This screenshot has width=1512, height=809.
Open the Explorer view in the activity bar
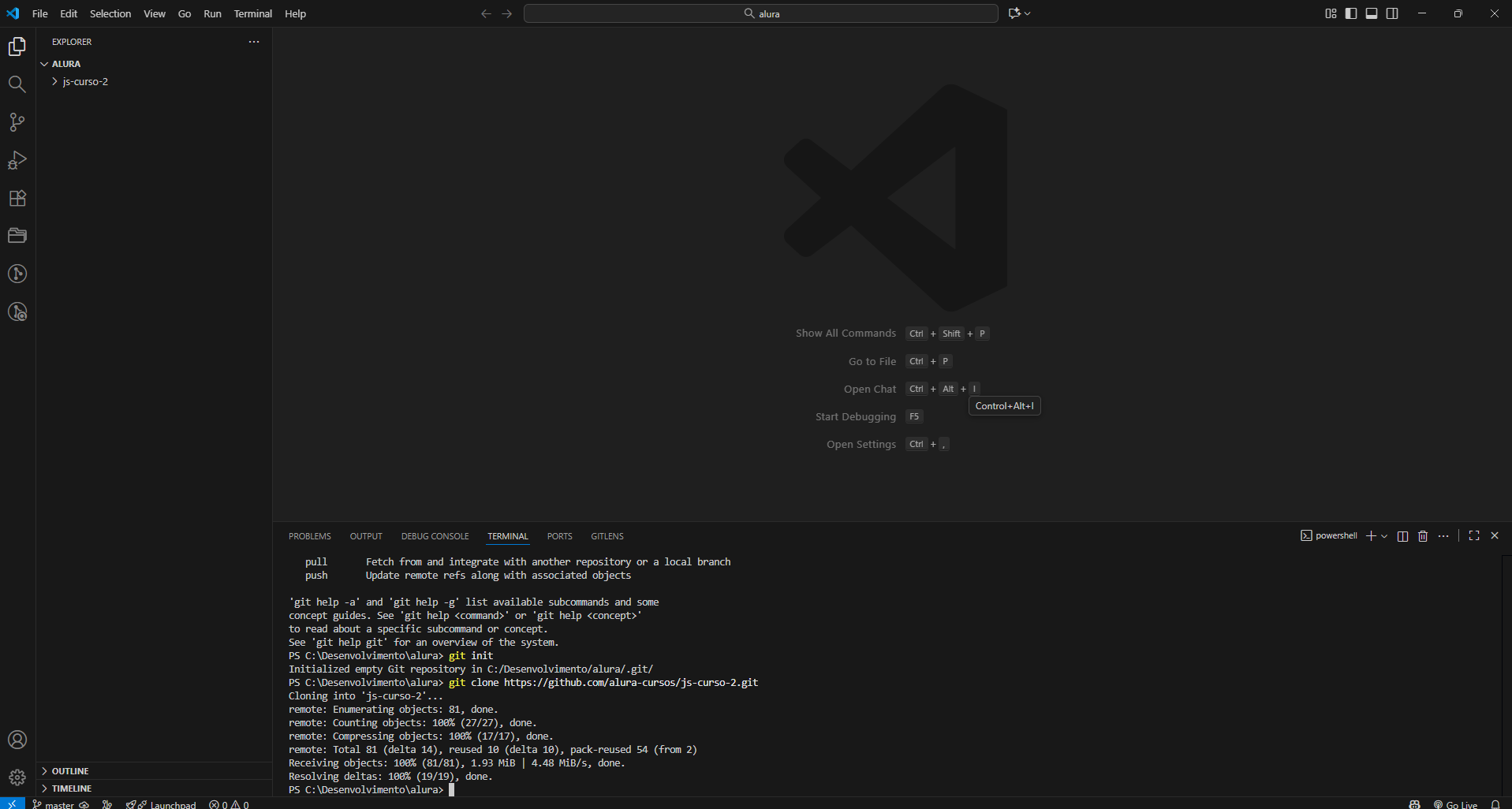pos(17,47)
